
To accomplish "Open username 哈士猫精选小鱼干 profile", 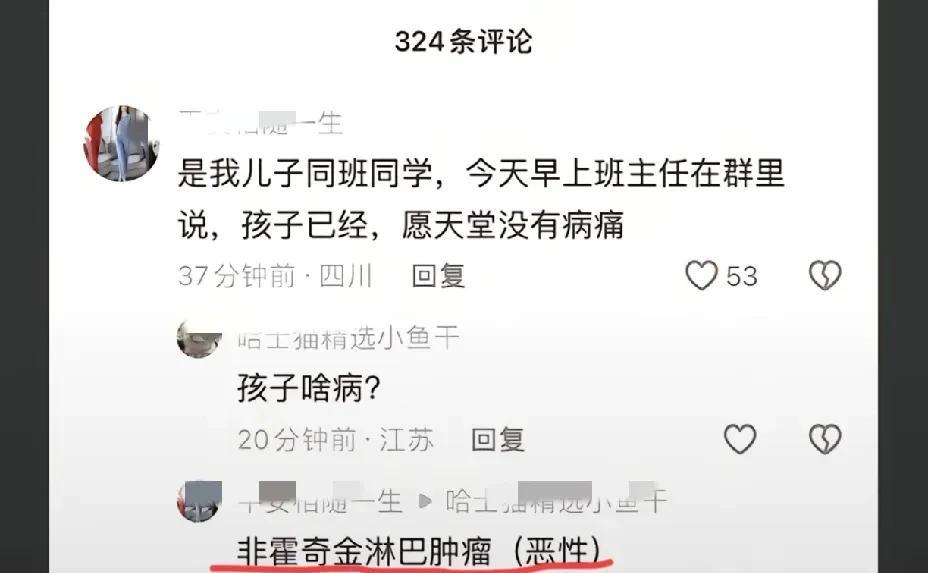I will (349, 338).
